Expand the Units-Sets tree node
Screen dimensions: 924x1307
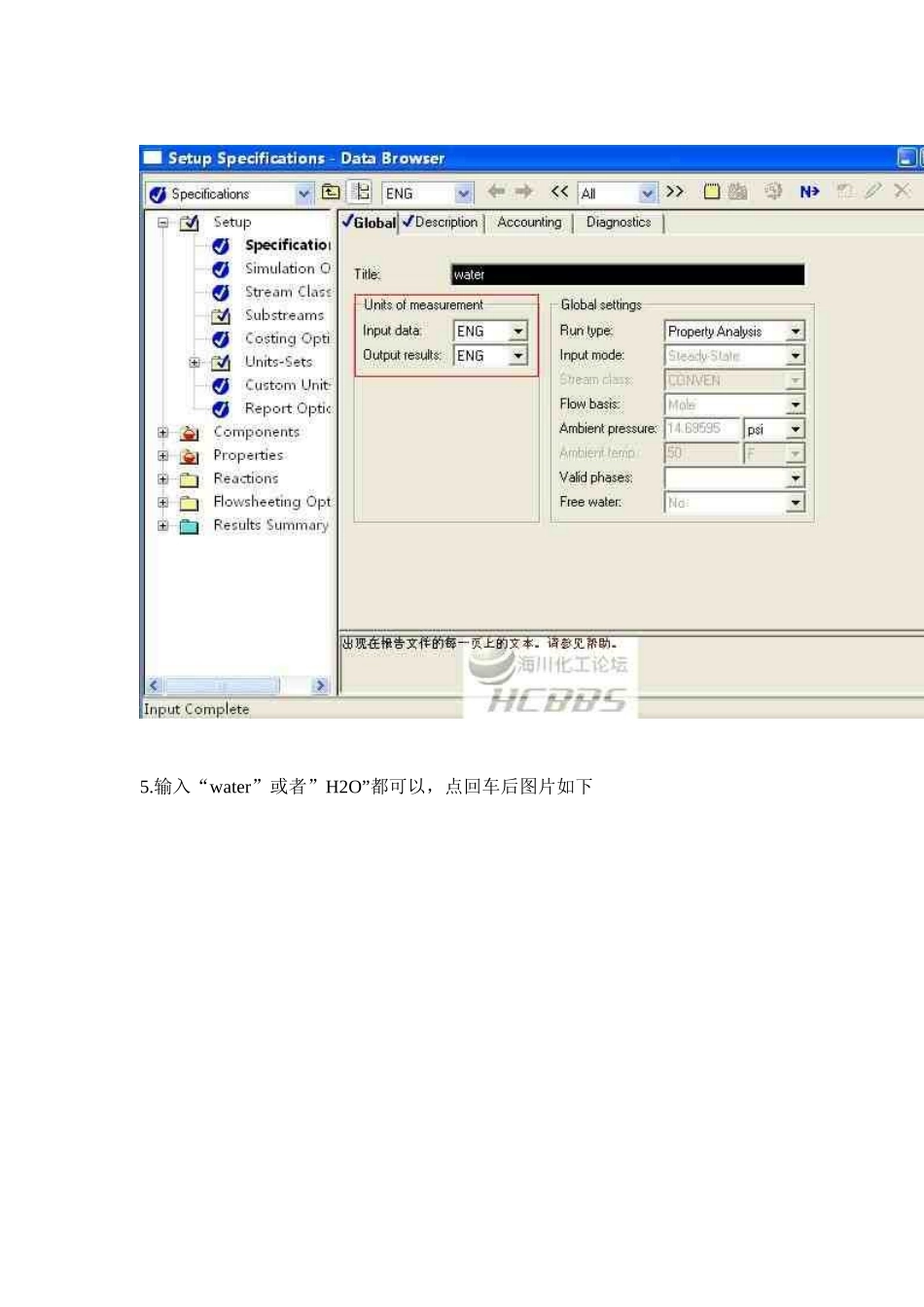(194, 363)
